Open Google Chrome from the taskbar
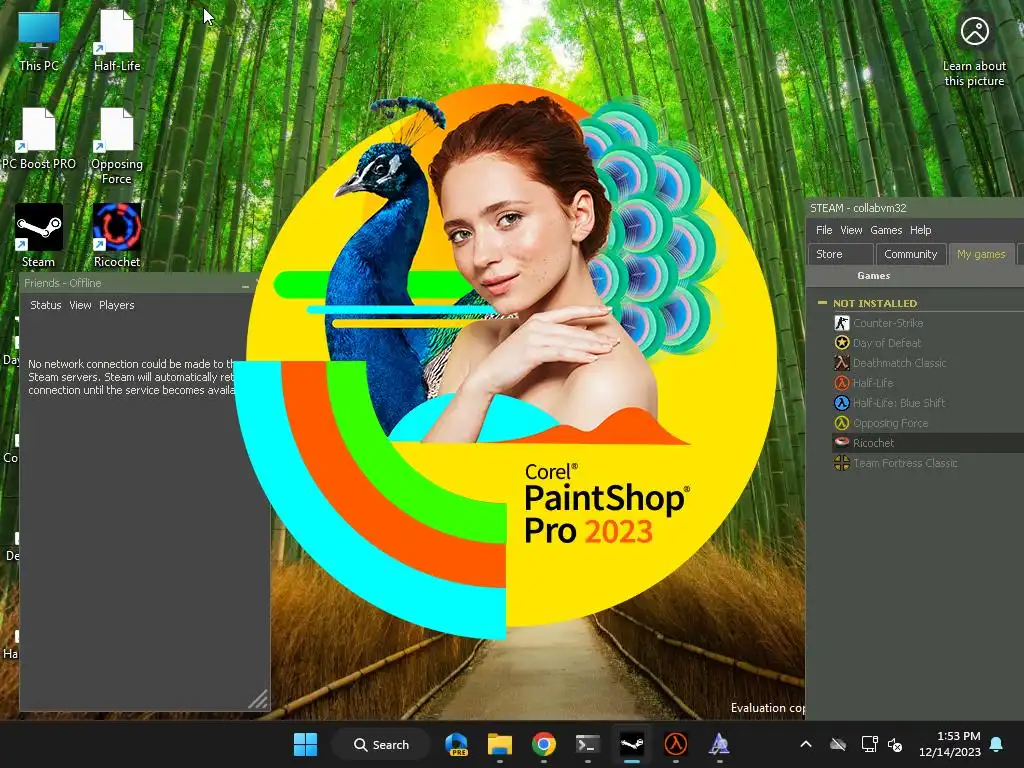1024x768 pixels. [543, 744]
